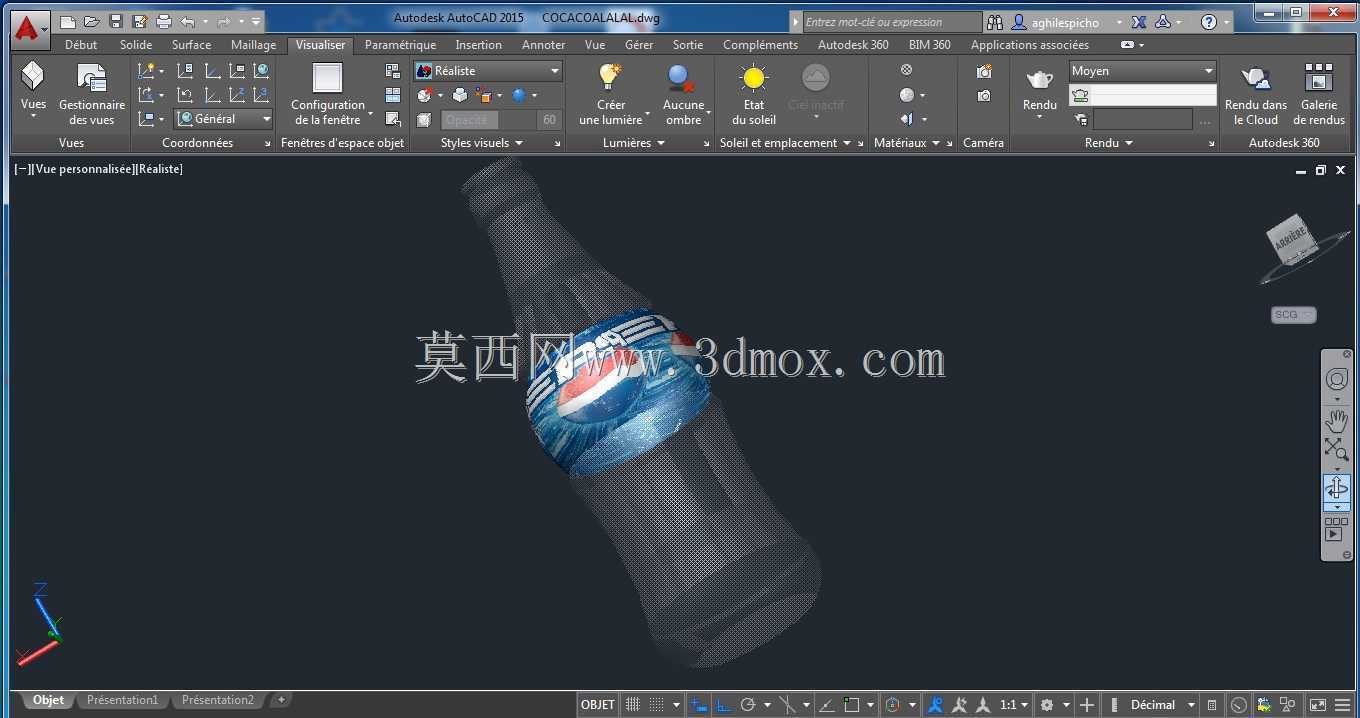Viewport: 1360px width, 718px height.
Task: Click the Open folder icon in quick access toolbar
Action: (x=91, y=21)
